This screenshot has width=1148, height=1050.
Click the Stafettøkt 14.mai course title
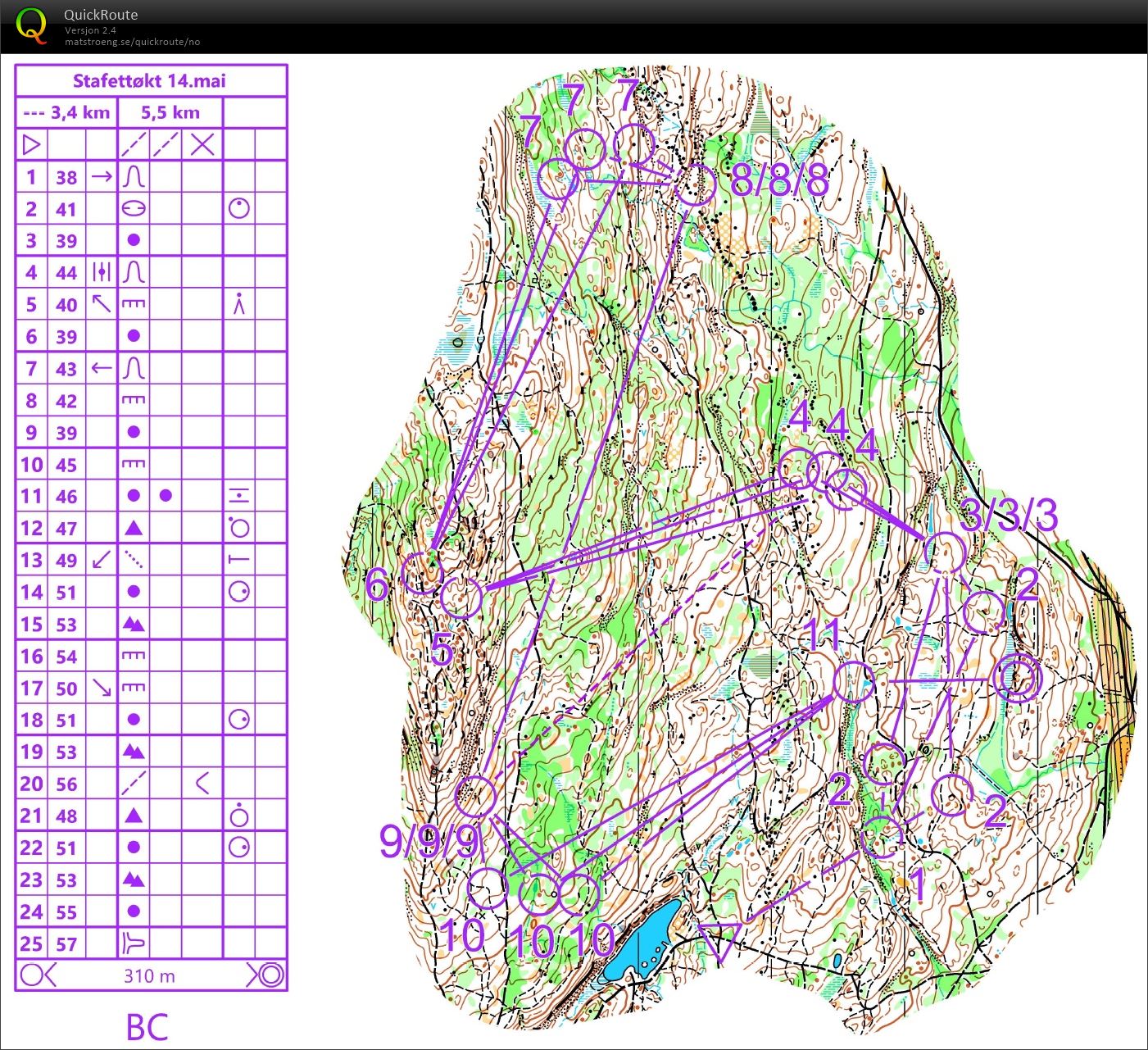[149, 80]
